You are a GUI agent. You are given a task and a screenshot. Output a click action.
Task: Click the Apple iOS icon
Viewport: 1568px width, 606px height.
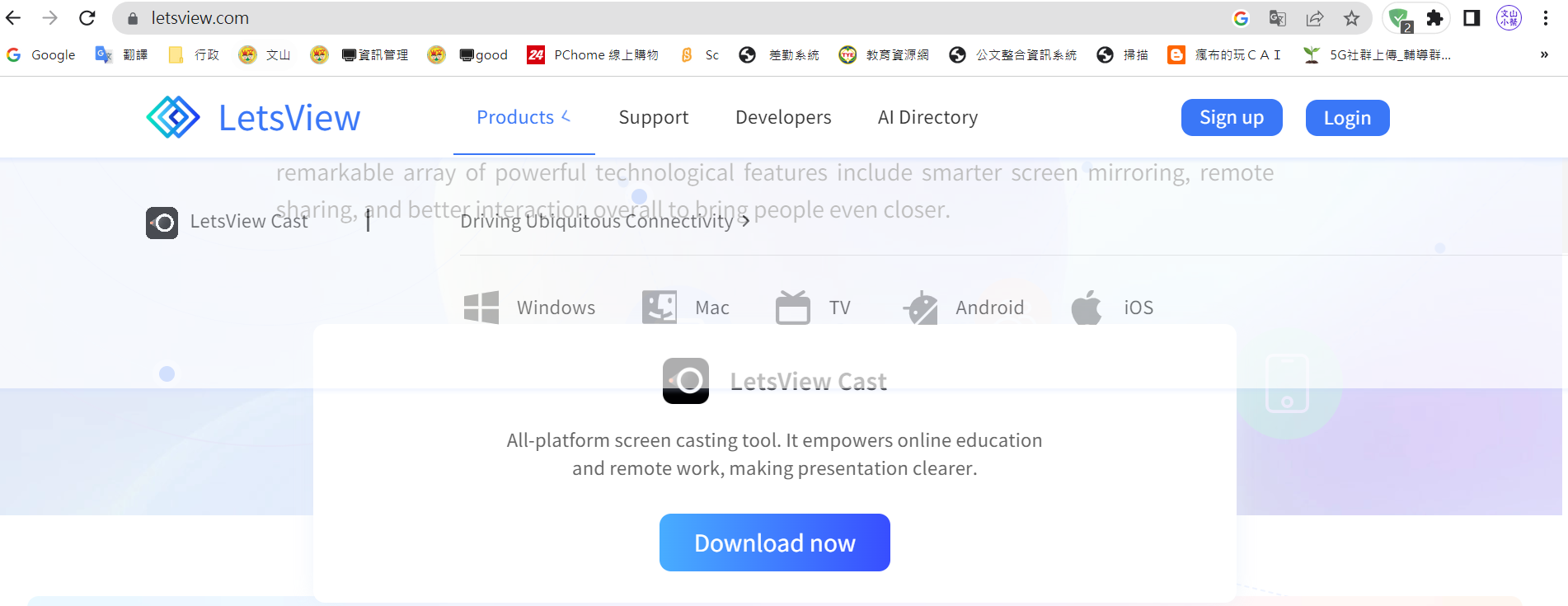click(1087, 308)
